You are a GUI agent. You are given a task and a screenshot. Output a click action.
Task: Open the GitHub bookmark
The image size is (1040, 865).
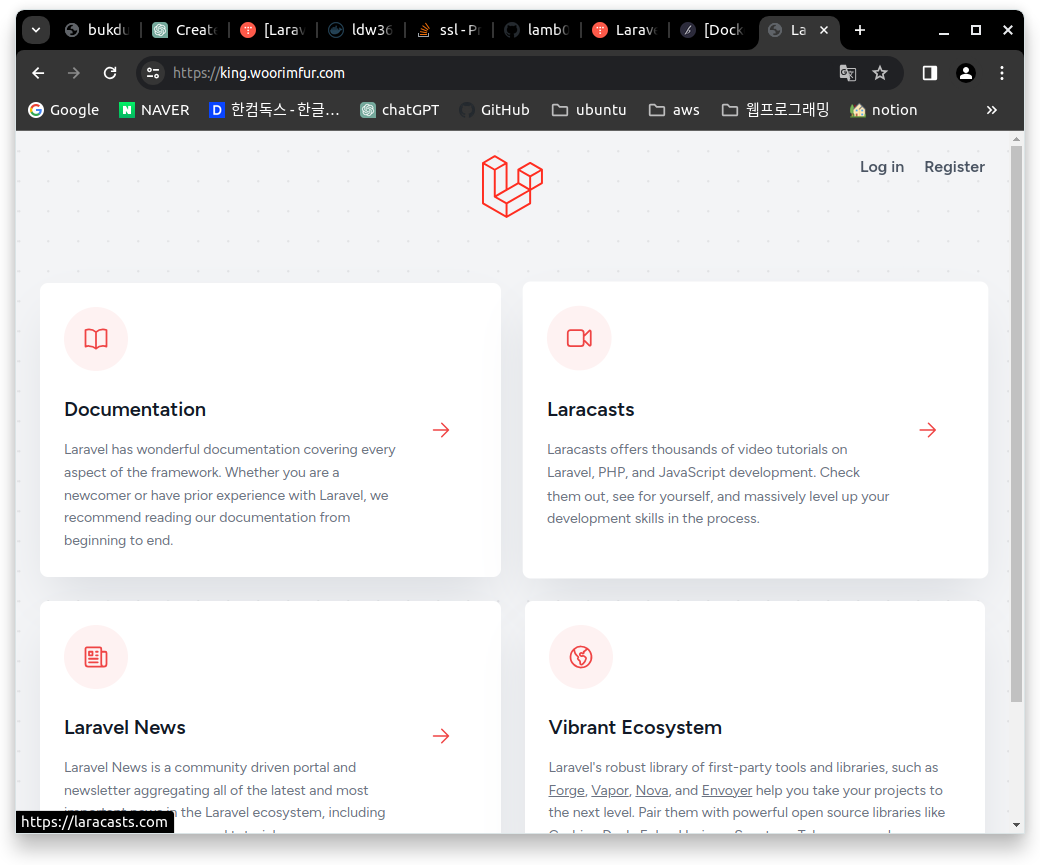[x=494, y=110]
